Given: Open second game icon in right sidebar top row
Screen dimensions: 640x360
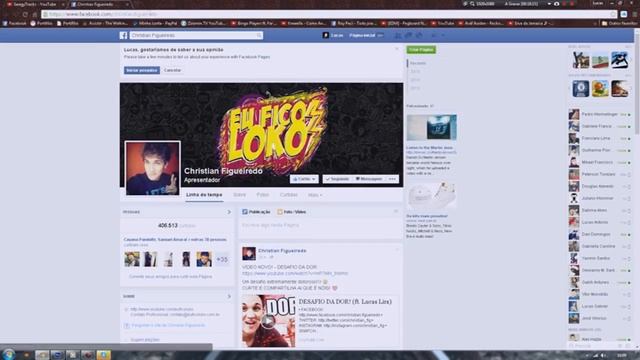Looking at the screenshot, I should [600, 60].
